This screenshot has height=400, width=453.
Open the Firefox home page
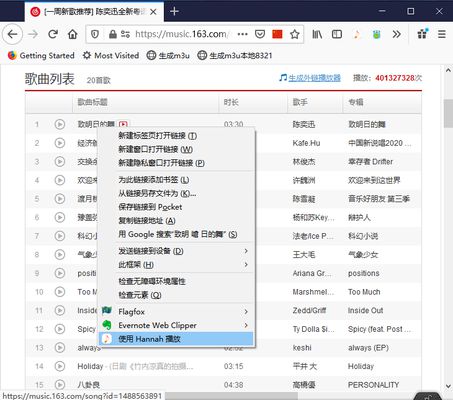click(73, 34)
